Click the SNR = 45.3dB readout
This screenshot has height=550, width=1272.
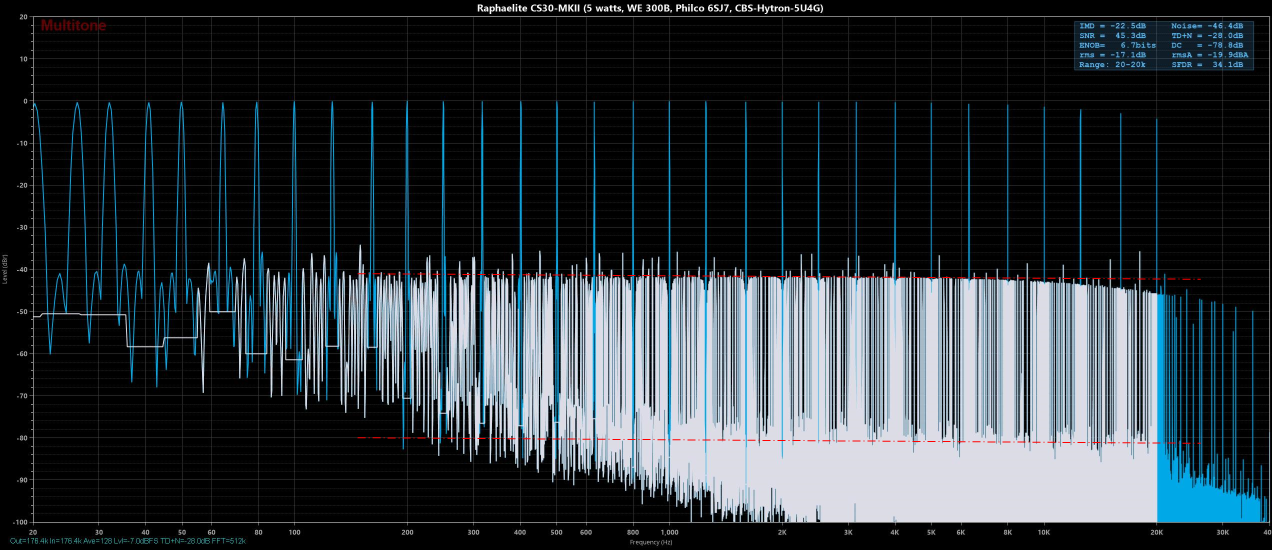point(1112,35)
